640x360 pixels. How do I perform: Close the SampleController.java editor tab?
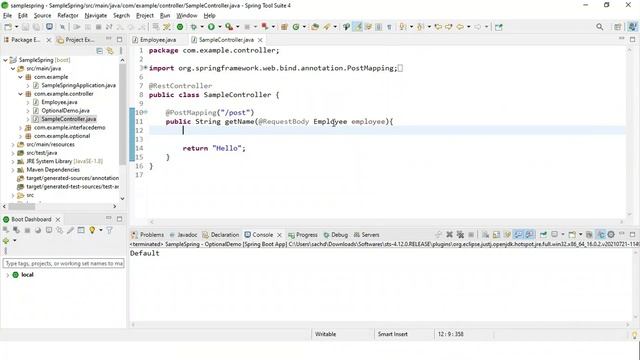coord(260,40)
